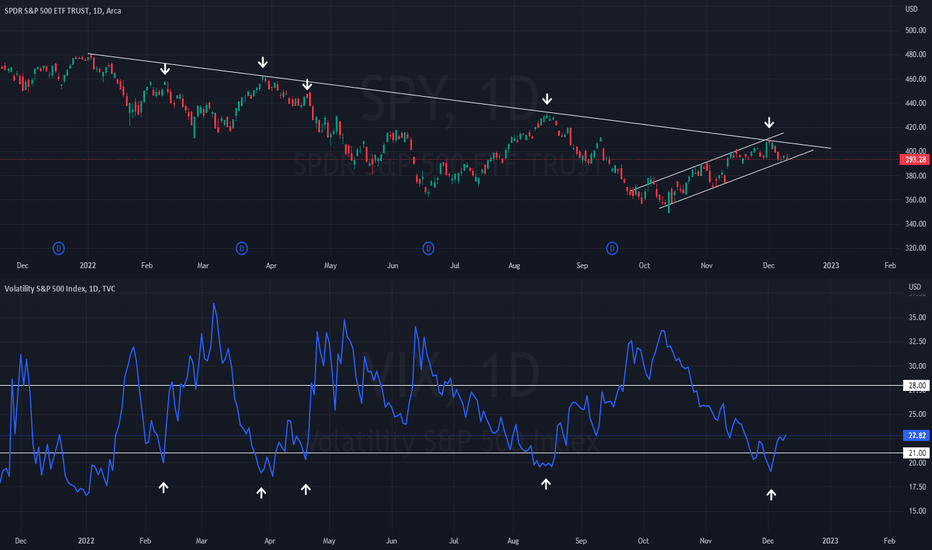Open the USD currency label on SPY price scale

pos(911,9)
